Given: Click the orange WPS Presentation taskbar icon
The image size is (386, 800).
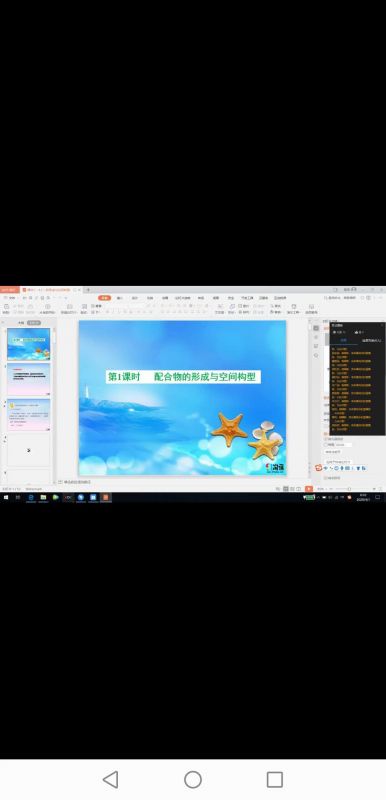Looking at the screenshot, I should [106, 497].
